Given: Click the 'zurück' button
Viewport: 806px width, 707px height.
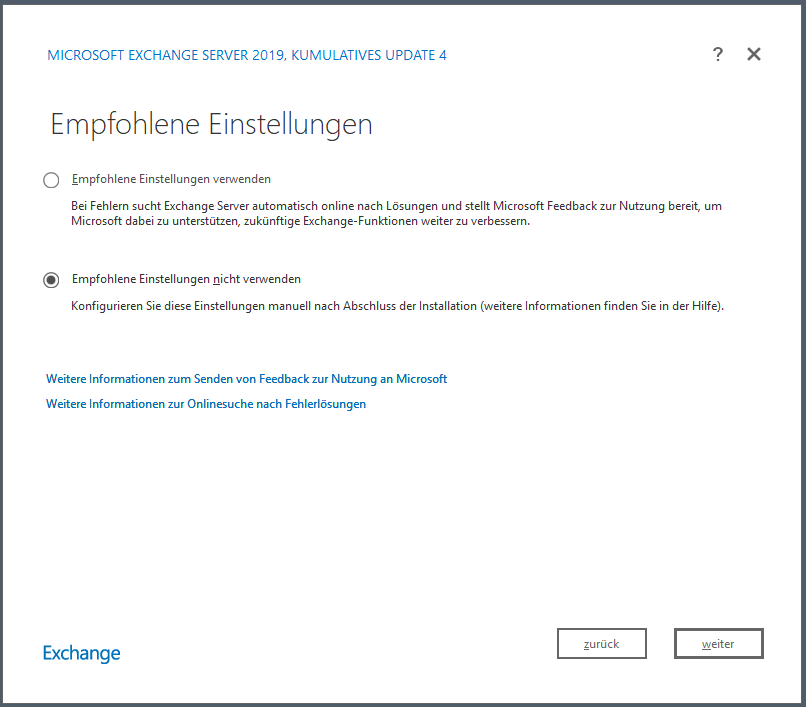Looking at the screenshot, I should [601, 643].
